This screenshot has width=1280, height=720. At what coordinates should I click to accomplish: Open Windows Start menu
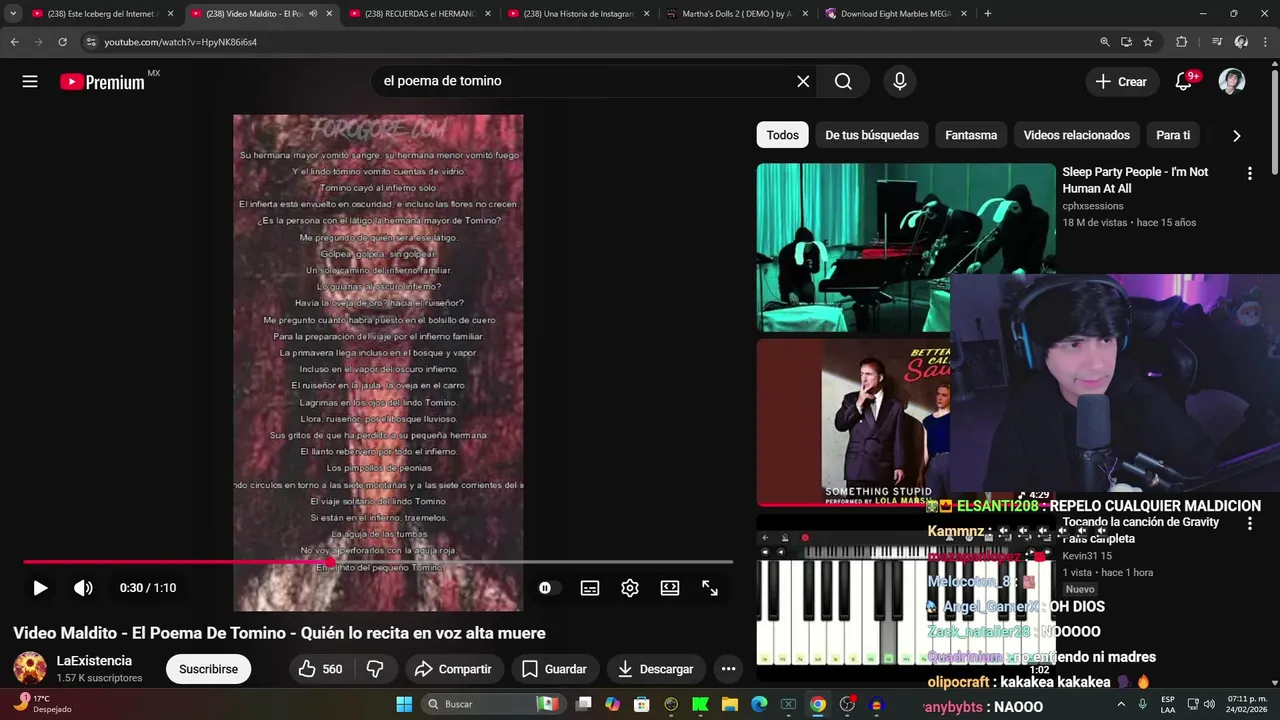pos(404,704)
